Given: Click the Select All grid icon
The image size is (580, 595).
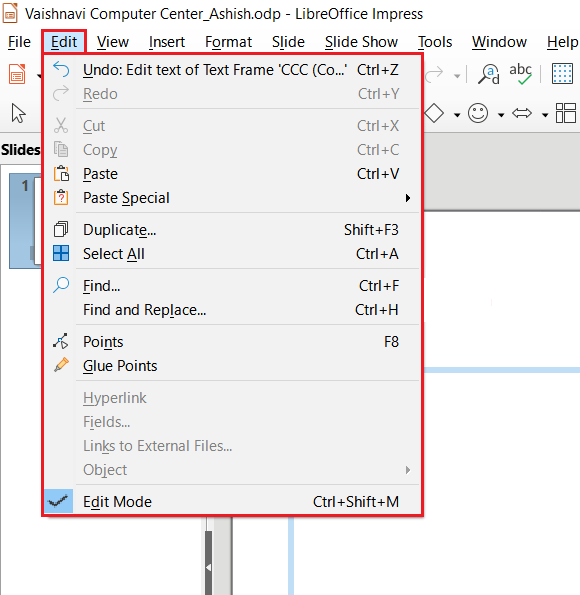Looking at the screenshot, I should (61, 253).
